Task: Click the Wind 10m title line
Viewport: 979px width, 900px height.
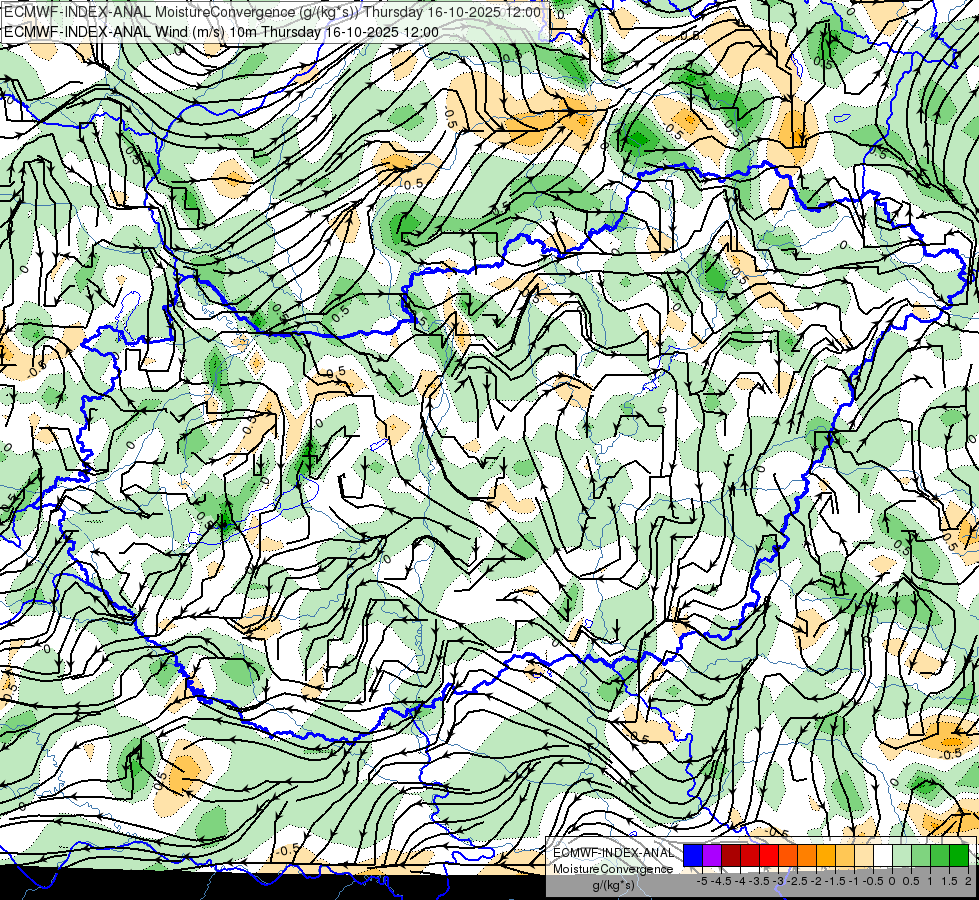Action: pyautogui.click(x=221, y=32)
